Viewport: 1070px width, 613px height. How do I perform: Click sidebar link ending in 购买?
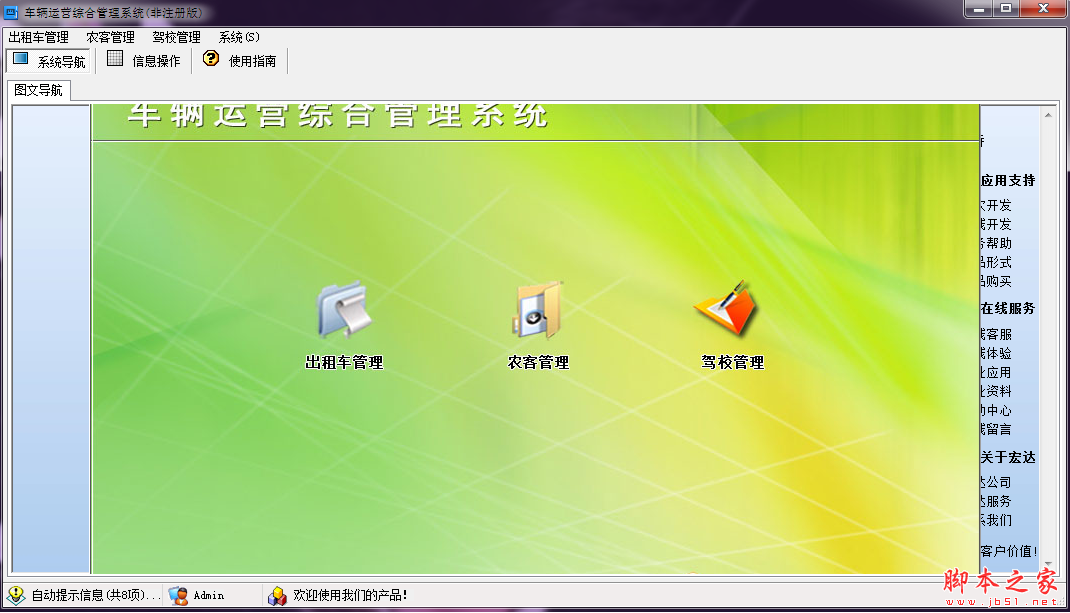pos(996,281)
